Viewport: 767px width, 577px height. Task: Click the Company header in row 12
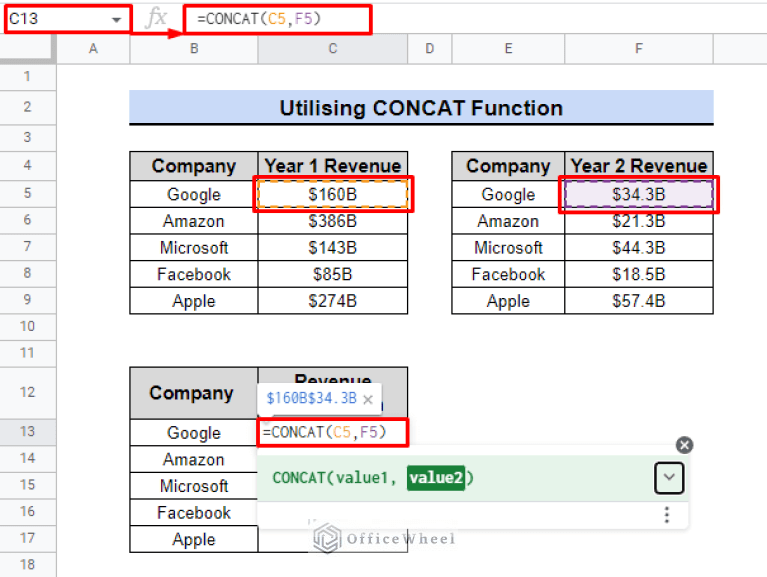click(x=194, y=393)
